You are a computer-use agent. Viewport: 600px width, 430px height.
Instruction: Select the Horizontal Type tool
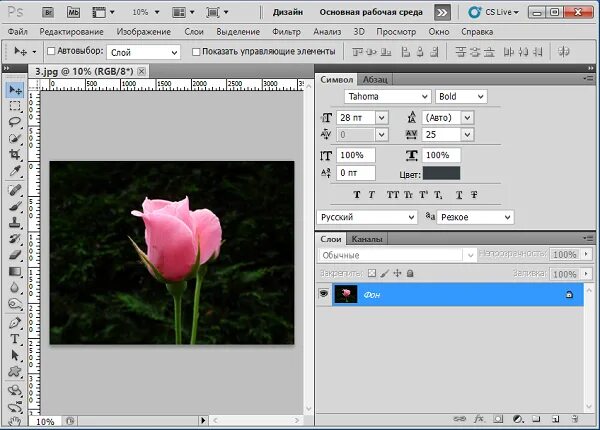15,339
